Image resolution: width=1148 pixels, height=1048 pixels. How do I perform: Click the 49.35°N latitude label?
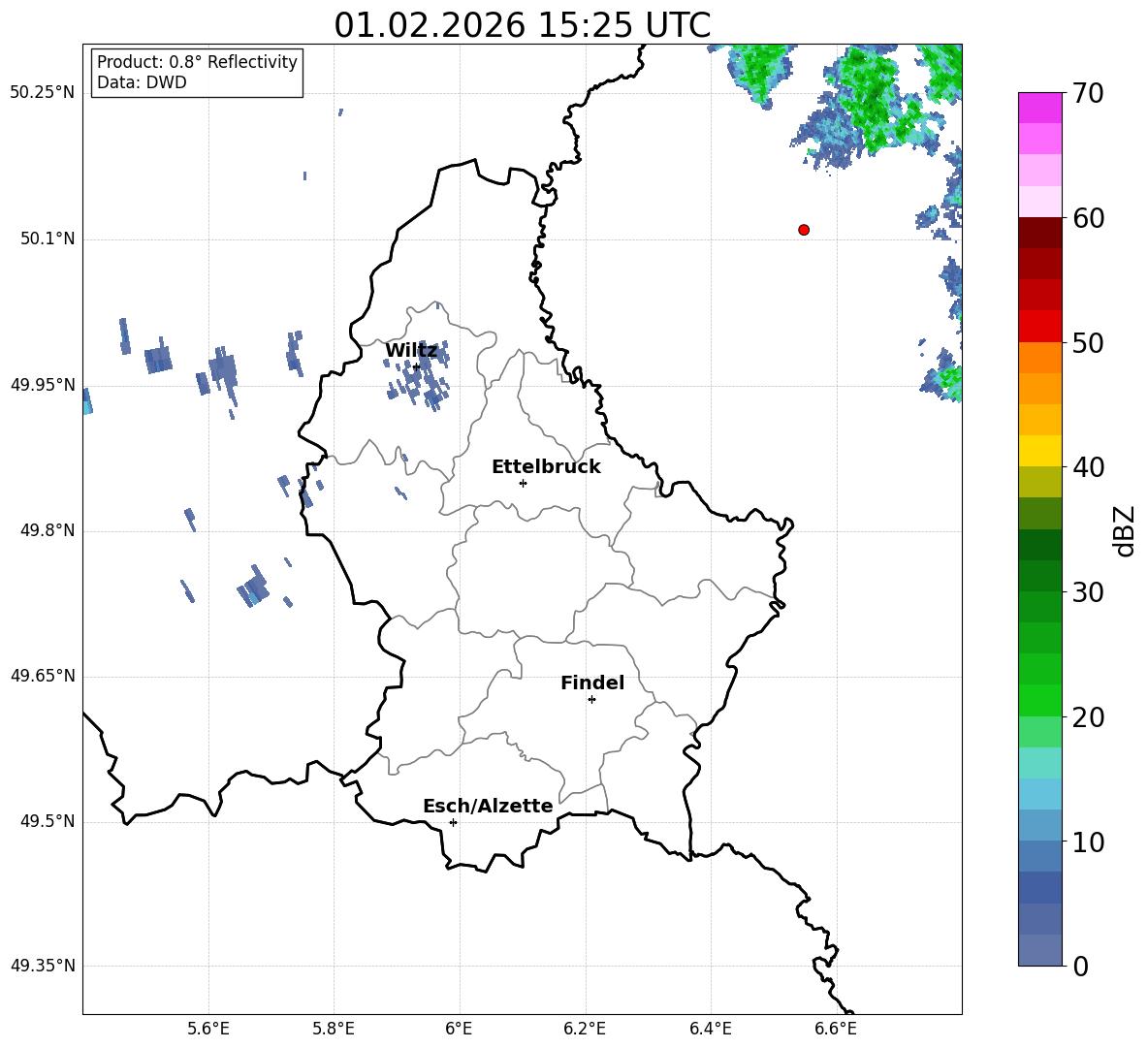pyautogui.click(x=42, y=966)
